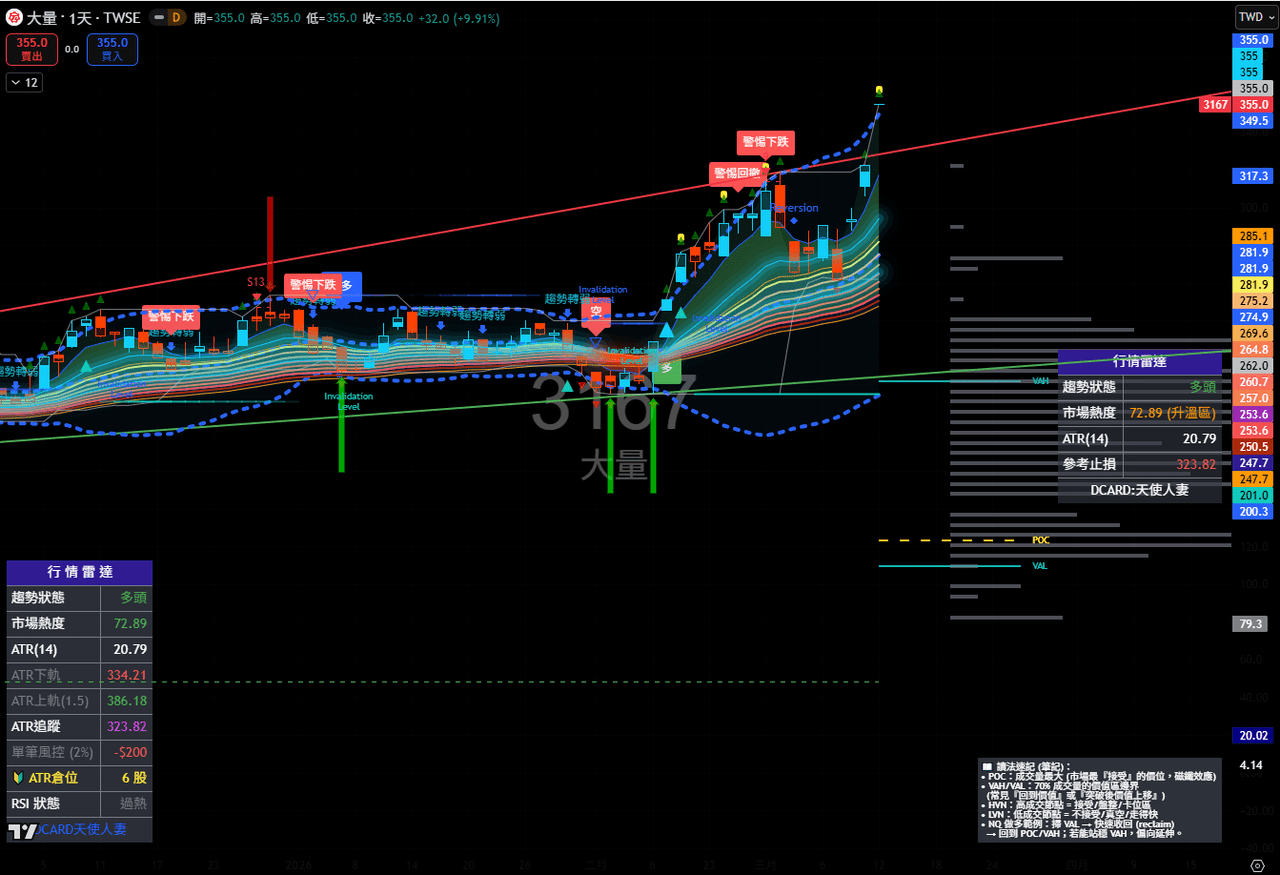Click the ATR下軌 334.21 row
The image size is (1280, 875).
coord(79,675)
